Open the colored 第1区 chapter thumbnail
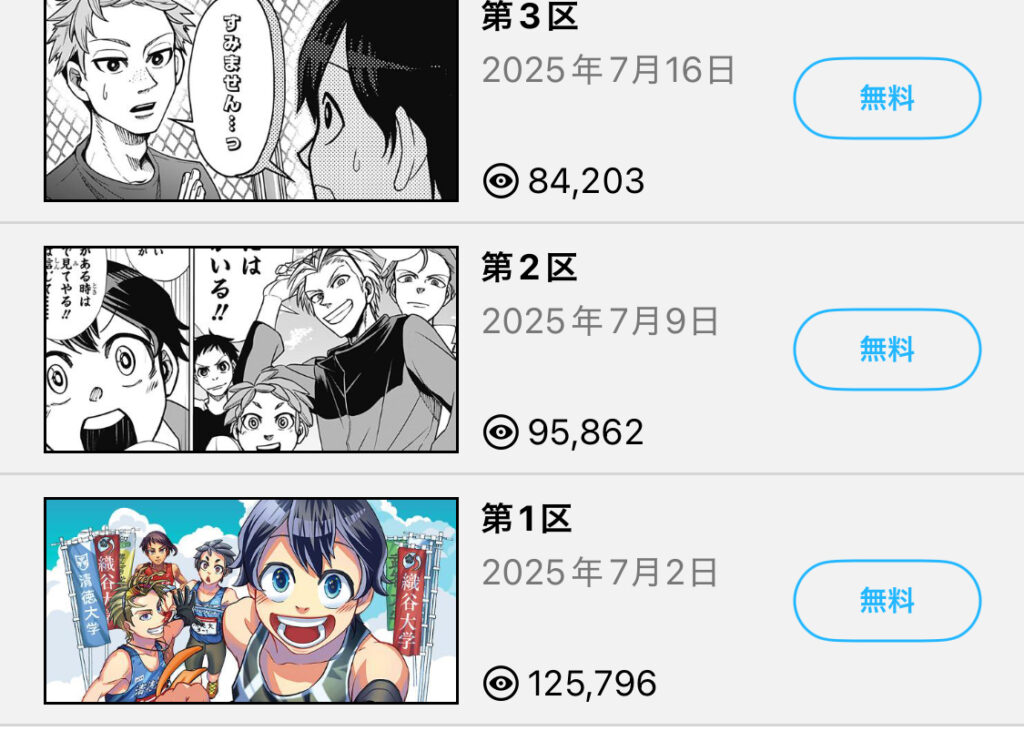 tap(251, 601)
